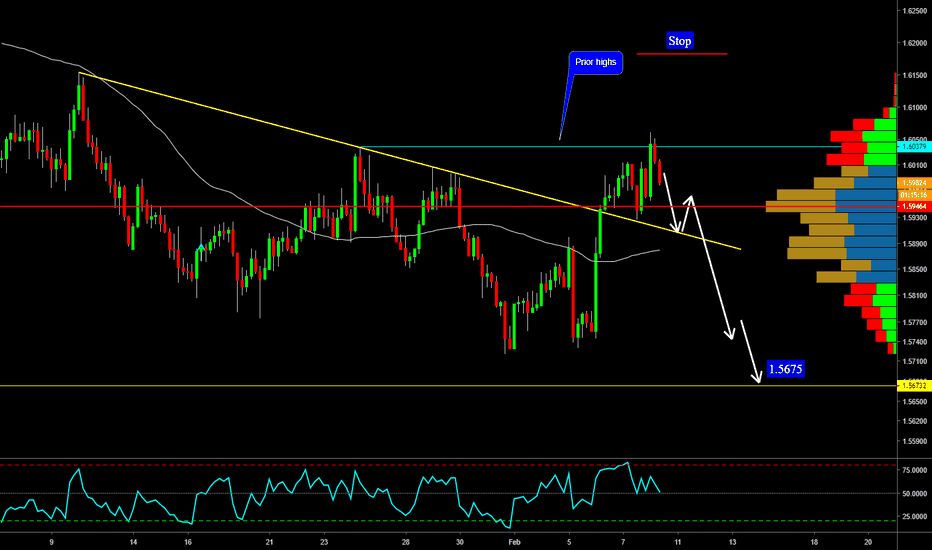Click date label 21 on time axis
Screen dimensions: 932x550
click(x=269, y=542)
